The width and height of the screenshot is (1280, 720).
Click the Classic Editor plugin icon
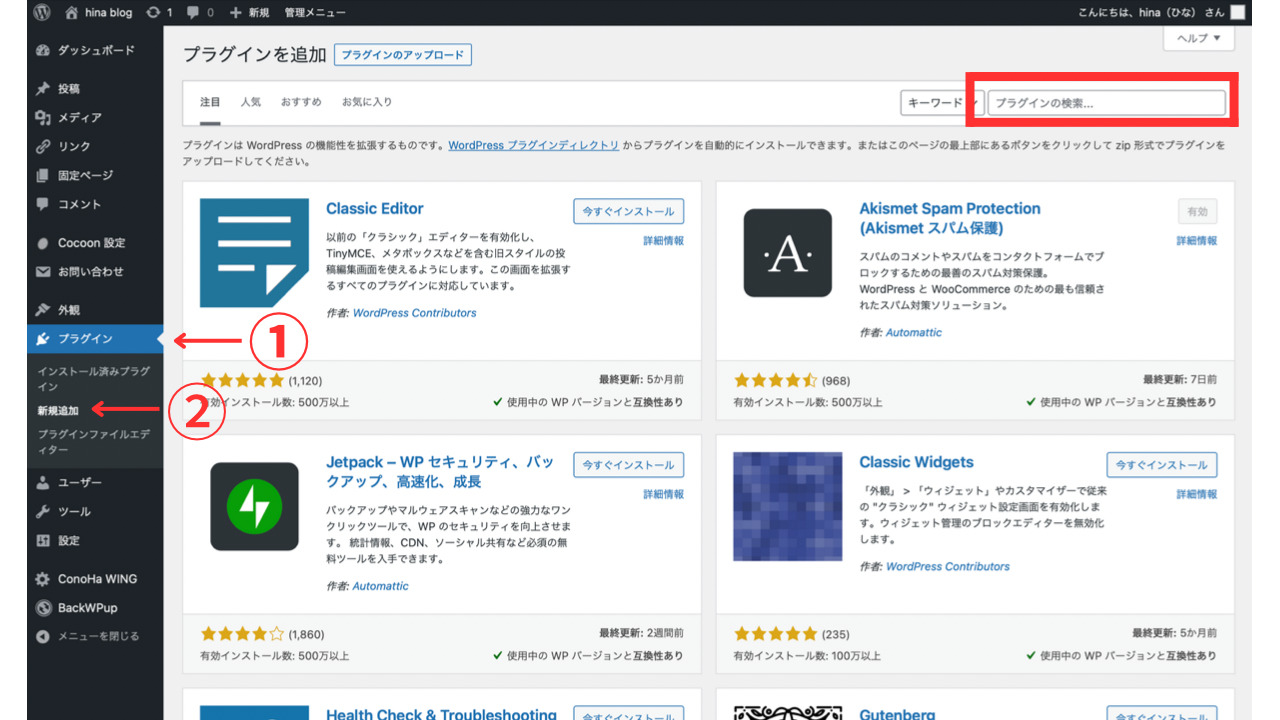pyautogui.click(x=254, y=253)
